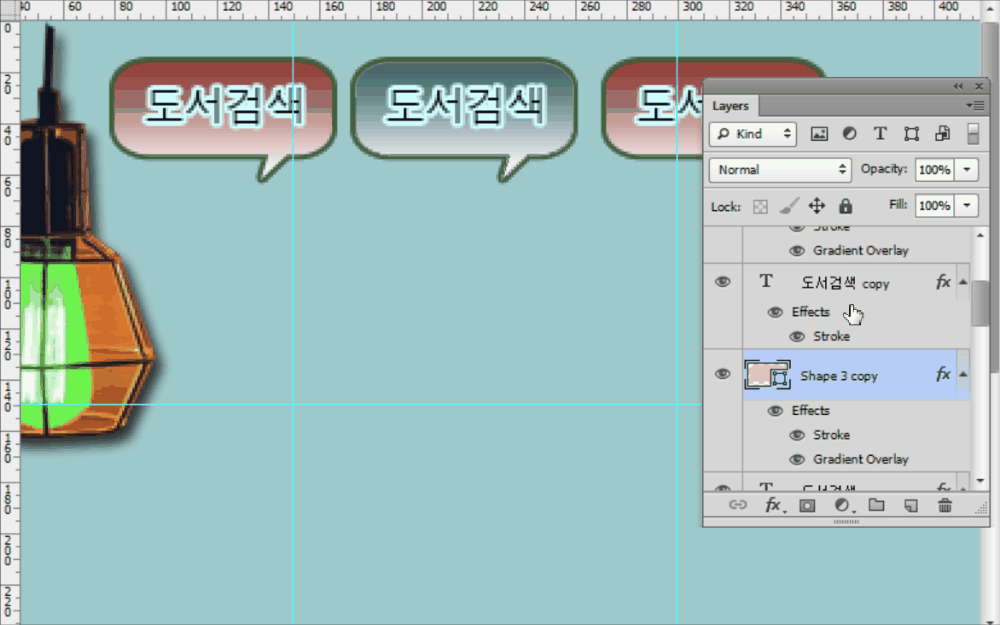Click Shape 3 copy vector mask badge
This screenshot has height=625, width=1000.
point(781,379)
